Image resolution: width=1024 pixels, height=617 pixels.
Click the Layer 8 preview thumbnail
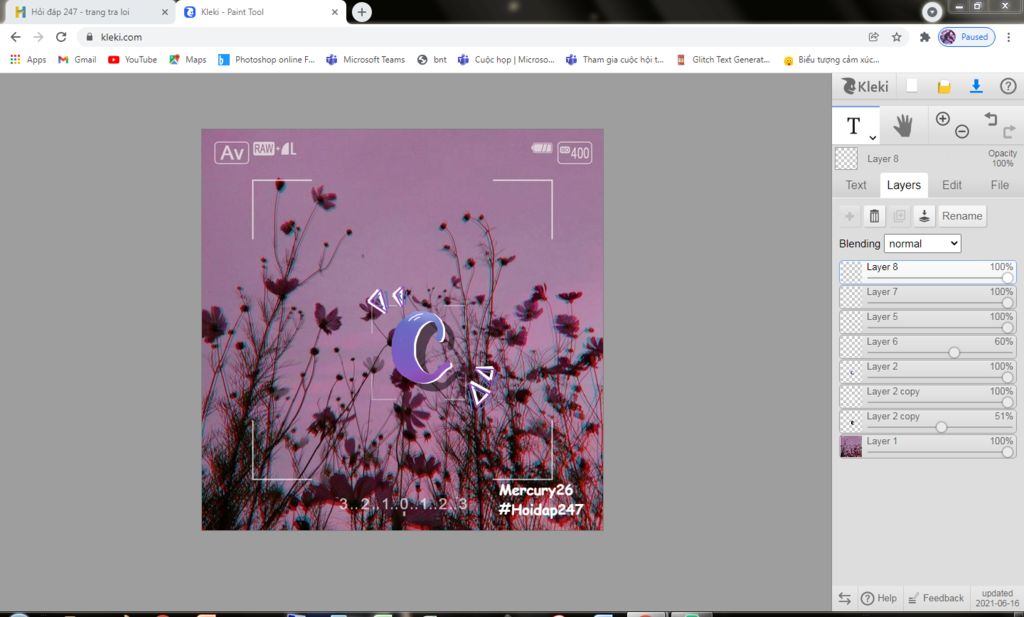850,272
